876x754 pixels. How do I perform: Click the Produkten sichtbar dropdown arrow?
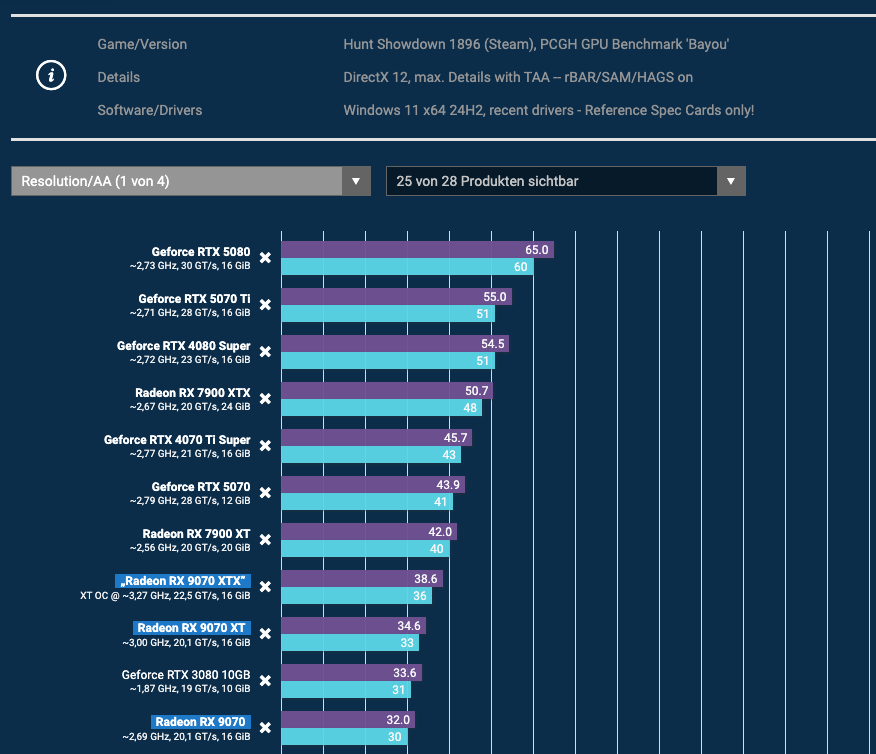(731, 181)
